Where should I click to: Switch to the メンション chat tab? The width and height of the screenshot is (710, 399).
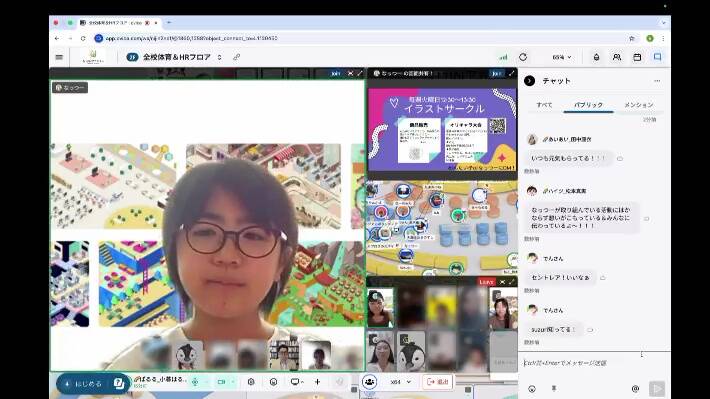coord(638,105)
